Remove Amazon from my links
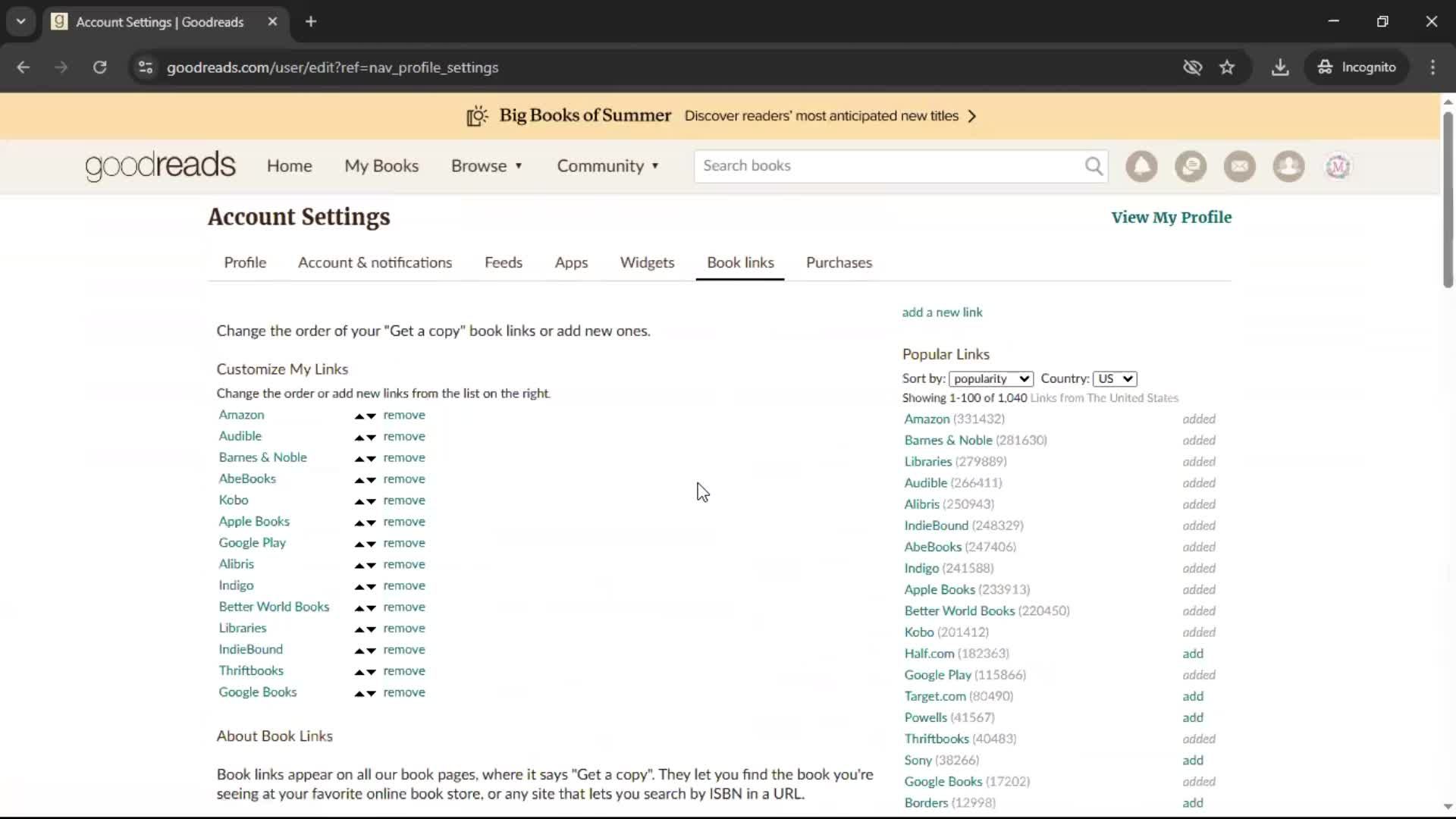Image resolution: width=1456 pixels, height=819 pixels. (x=404, y=416)
